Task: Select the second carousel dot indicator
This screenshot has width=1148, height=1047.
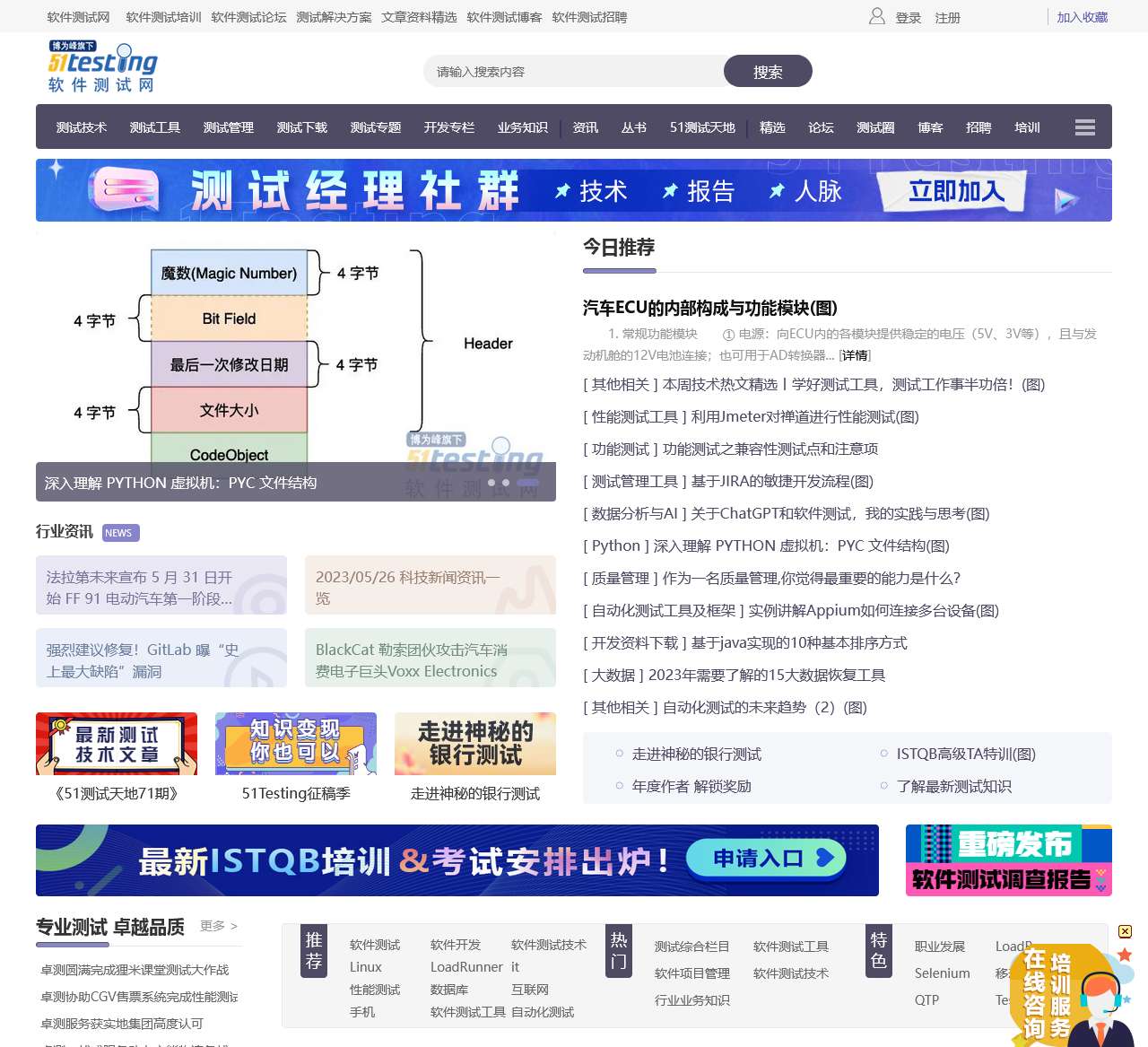Action: tap(506, 483)
